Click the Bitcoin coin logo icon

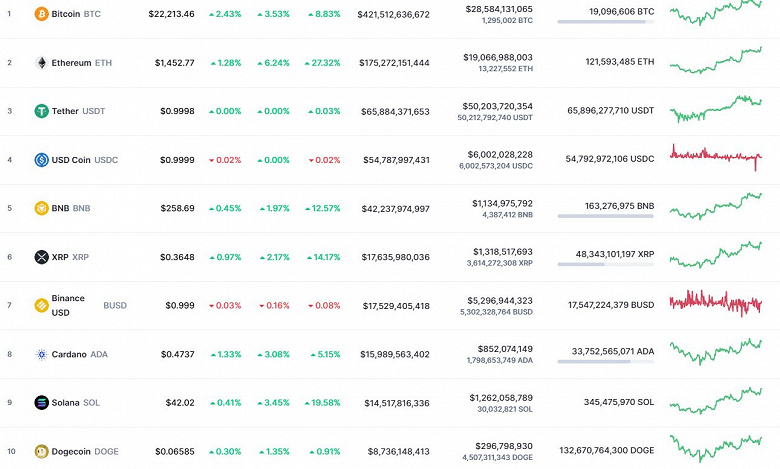(x=41, y=14)
